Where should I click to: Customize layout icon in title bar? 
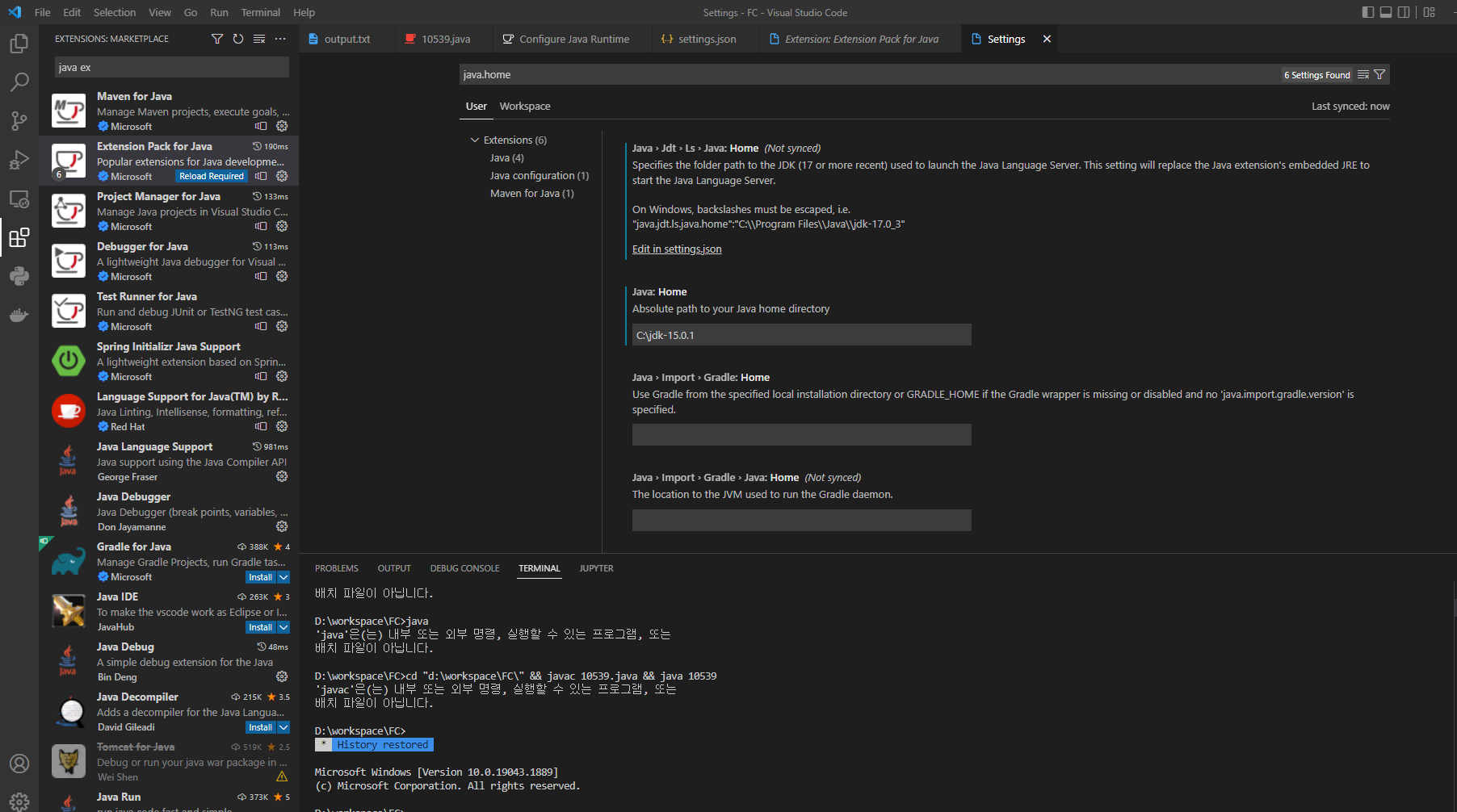pyautogui.click(x=1430, y=12)
